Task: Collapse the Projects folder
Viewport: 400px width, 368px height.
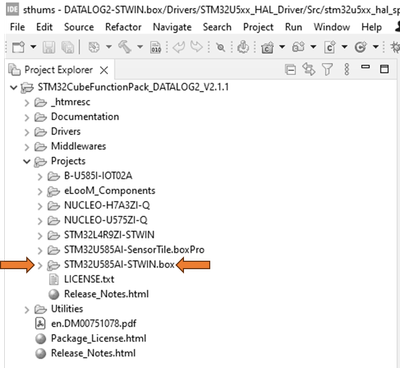Action: [27, 161]
